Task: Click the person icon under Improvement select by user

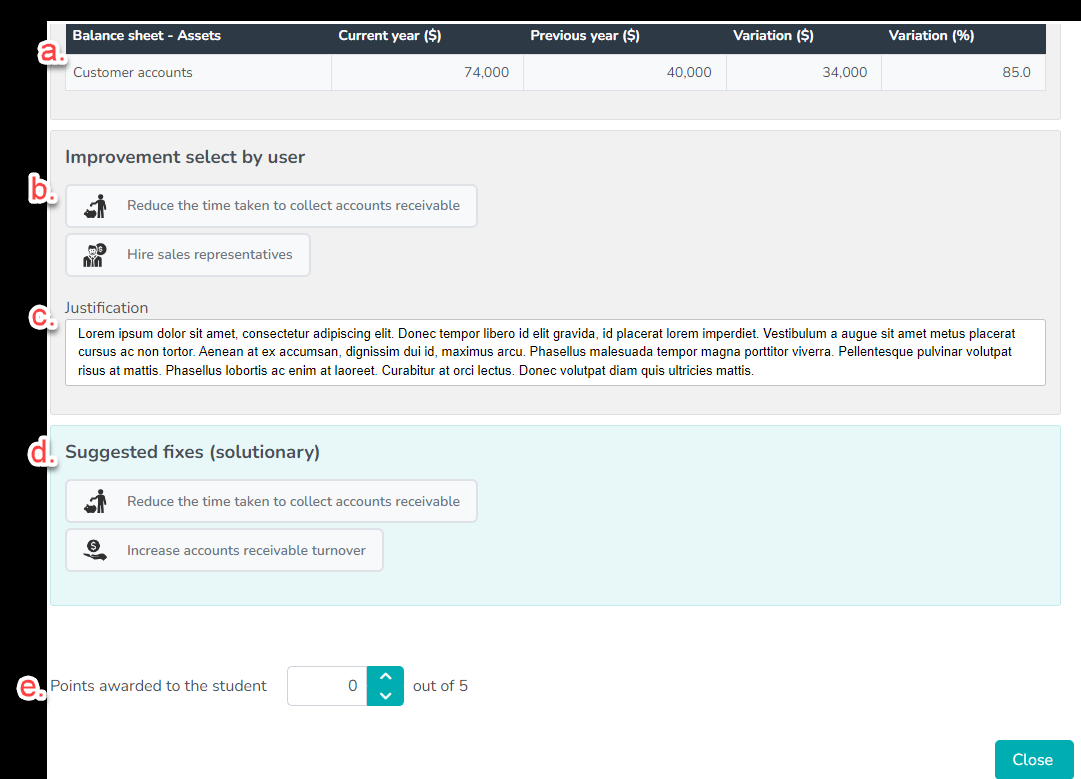Action: [x=95, y=205]
